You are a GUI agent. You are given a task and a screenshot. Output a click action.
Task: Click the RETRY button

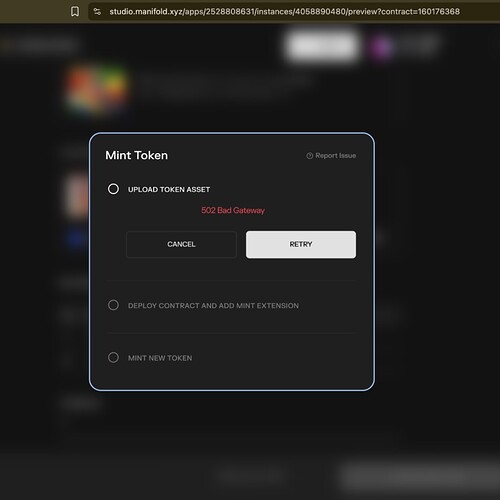point(301,244)
